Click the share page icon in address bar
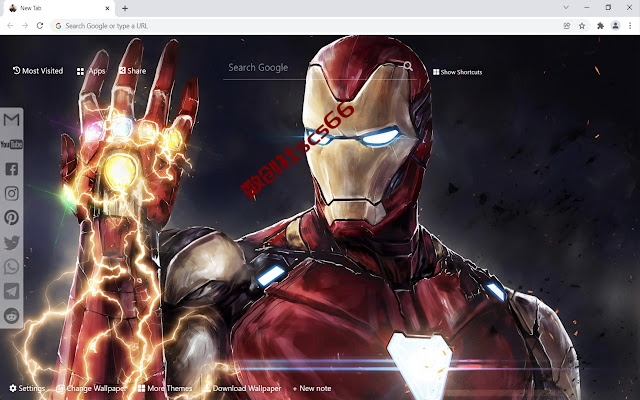640x400 pixels. click(x=567, y=26)
